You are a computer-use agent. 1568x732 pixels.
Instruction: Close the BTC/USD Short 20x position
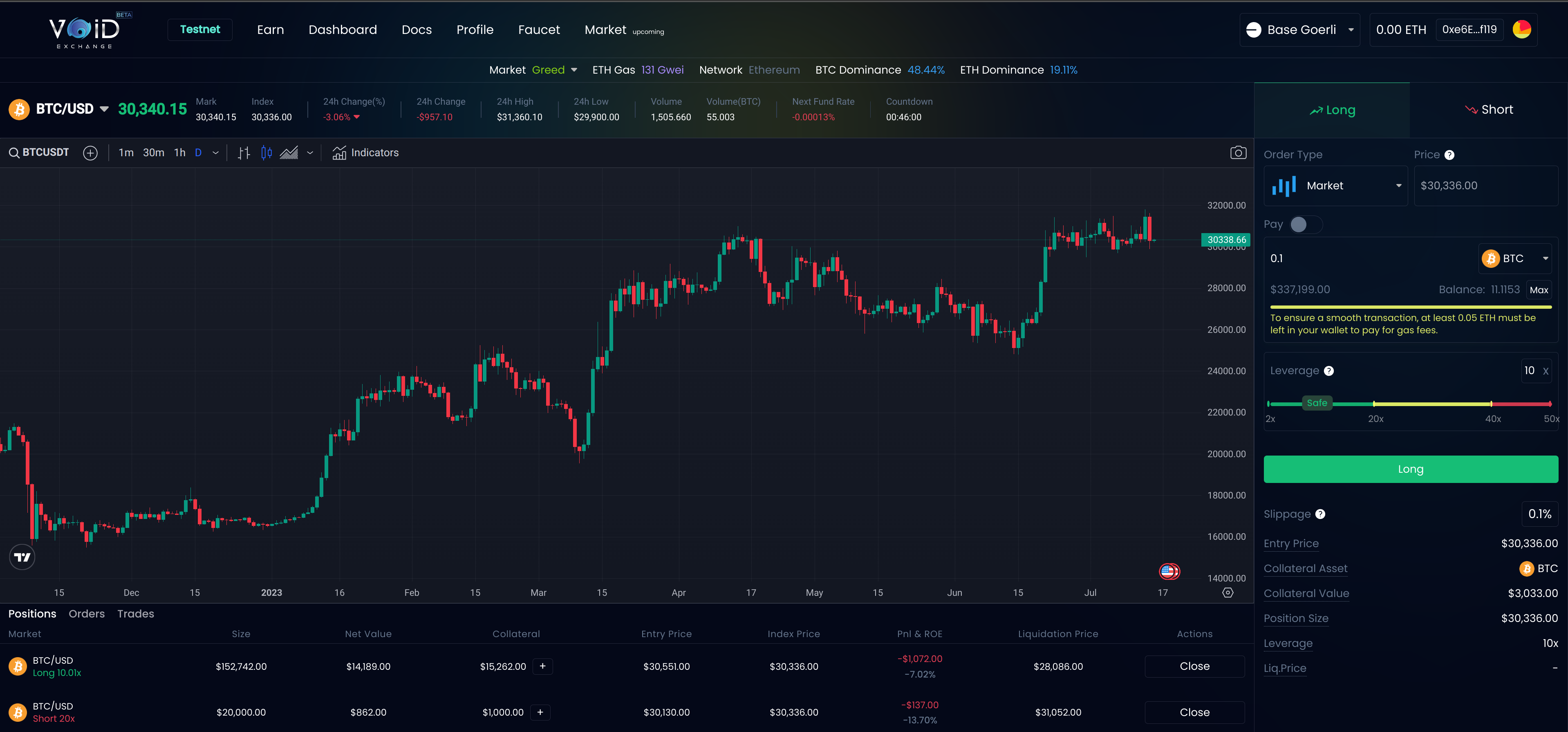tap(1194, 712)
